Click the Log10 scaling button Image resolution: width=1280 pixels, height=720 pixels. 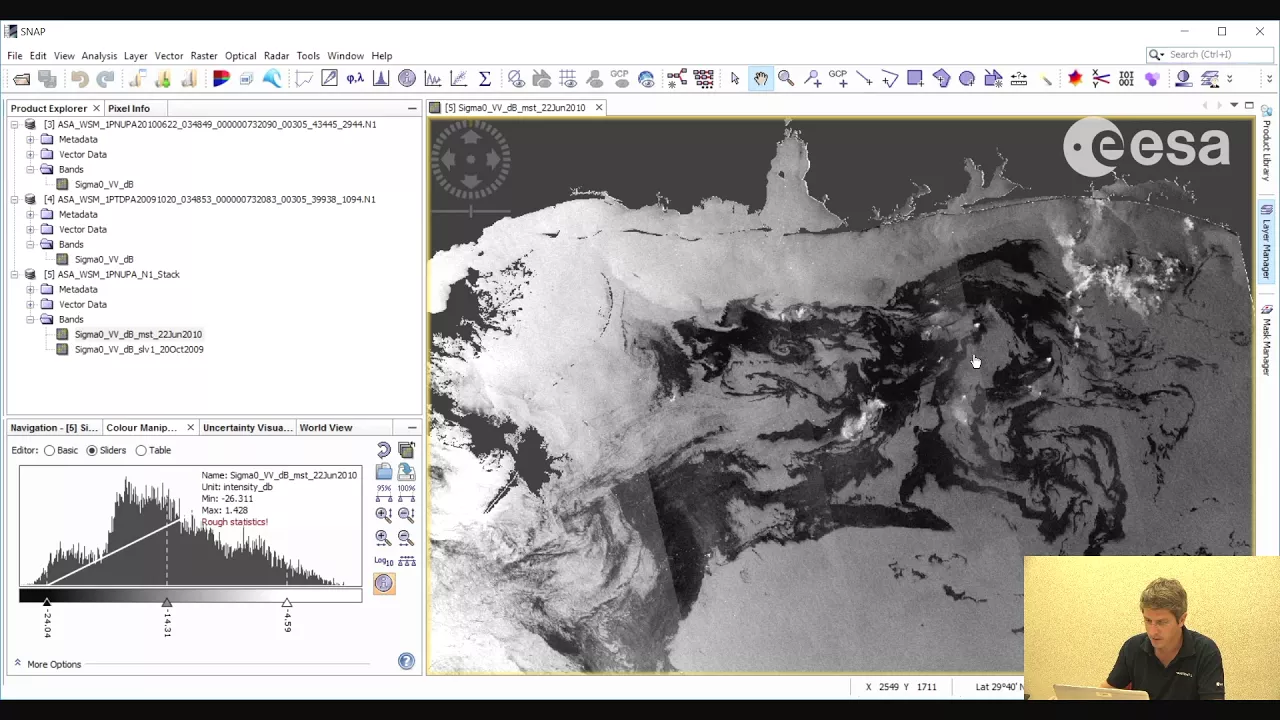tap(383, 561)
